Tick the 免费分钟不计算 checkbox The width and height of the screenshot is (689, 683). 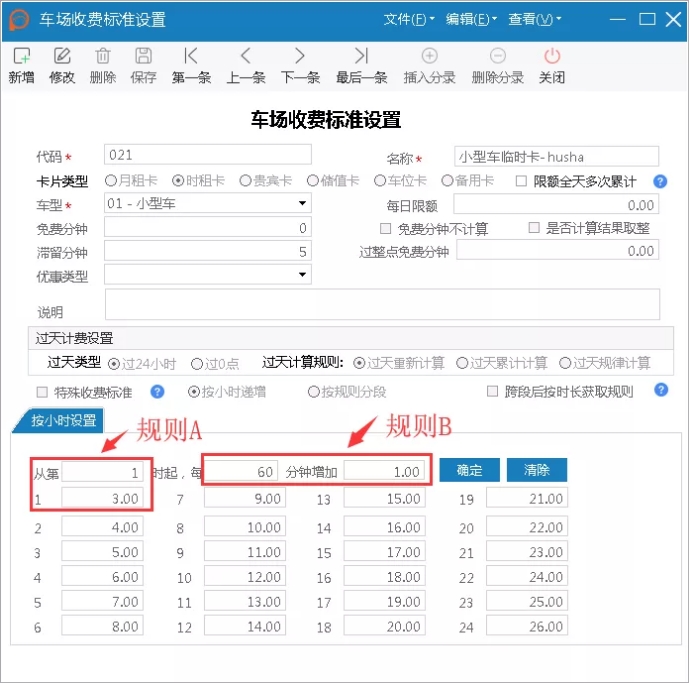point(385,228)
